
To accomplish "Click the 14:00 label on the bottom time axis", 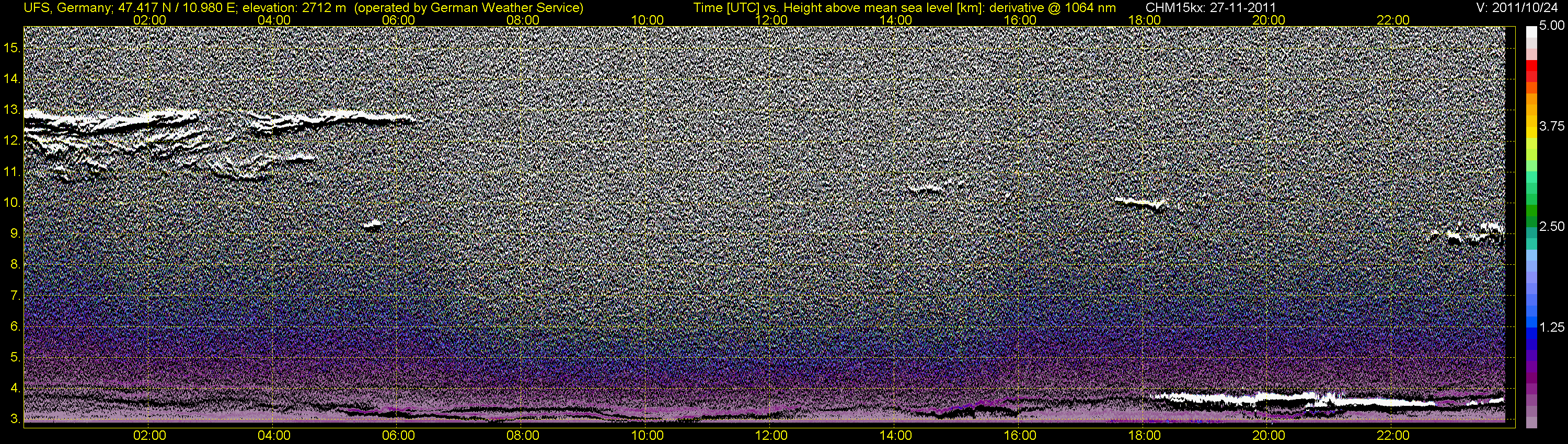I will coord(896,436).
